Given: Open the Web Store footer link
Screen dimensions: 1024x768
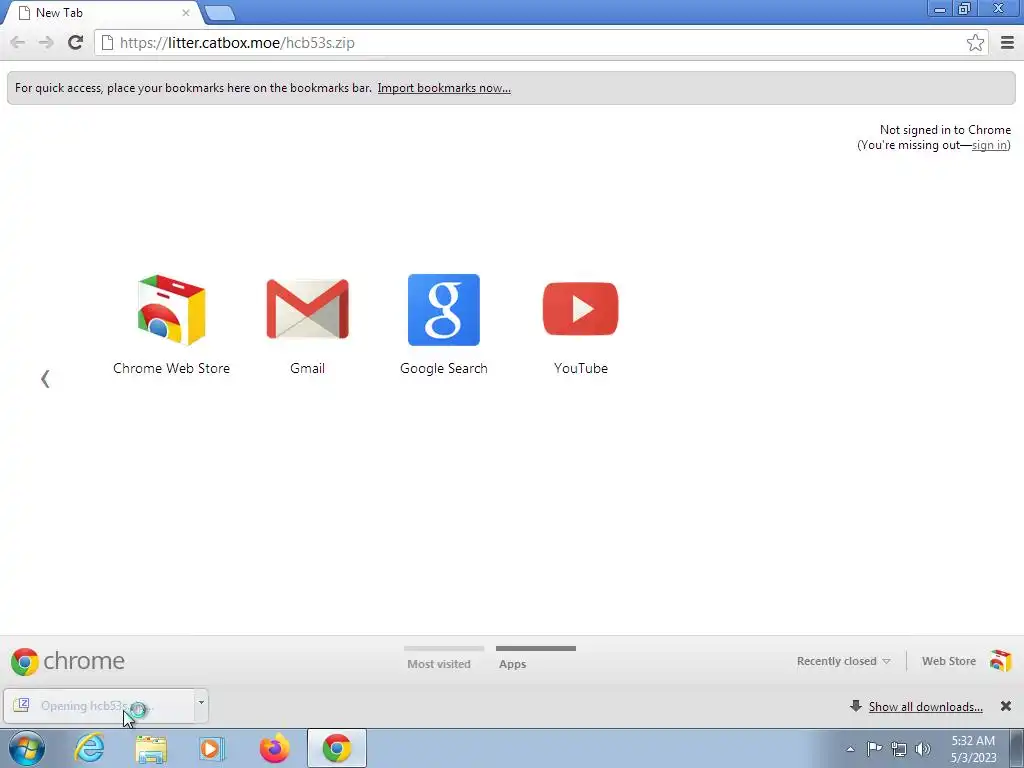Looking at the screenshot, I should [948, 661].
